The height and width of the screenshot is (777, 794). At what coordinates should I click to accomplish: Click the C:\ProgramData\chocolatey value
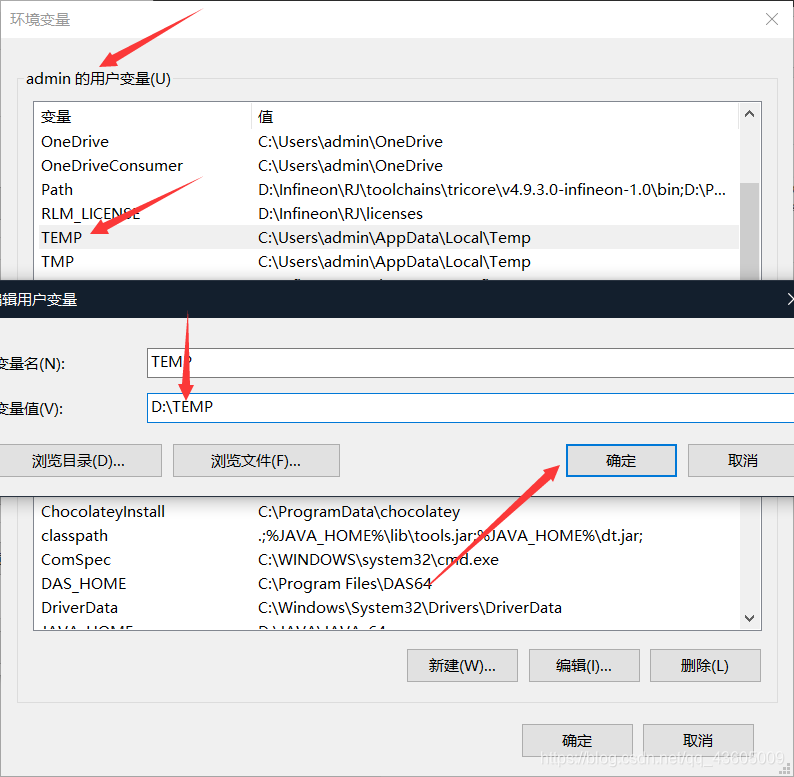[359, 512]
